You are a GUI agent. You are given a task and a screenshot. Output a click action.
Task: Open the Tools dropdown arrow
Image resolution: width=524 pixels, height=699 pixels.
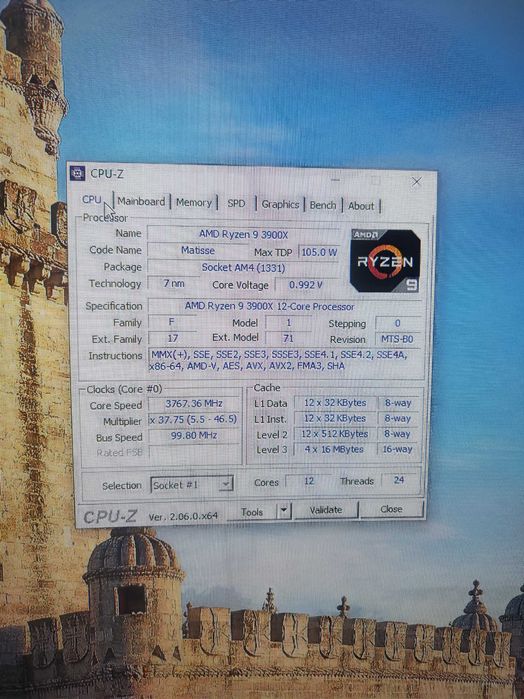(284, 510)
